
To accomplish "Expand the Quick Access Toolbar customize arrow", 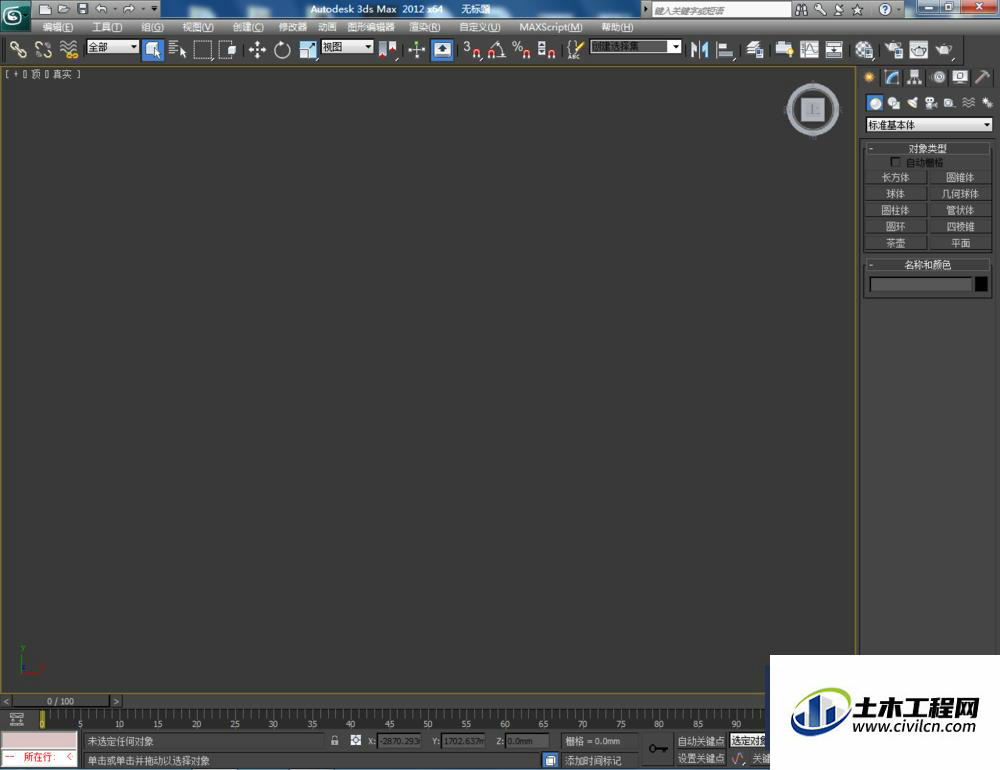I will pyautogui.click(x=154, y=9).
